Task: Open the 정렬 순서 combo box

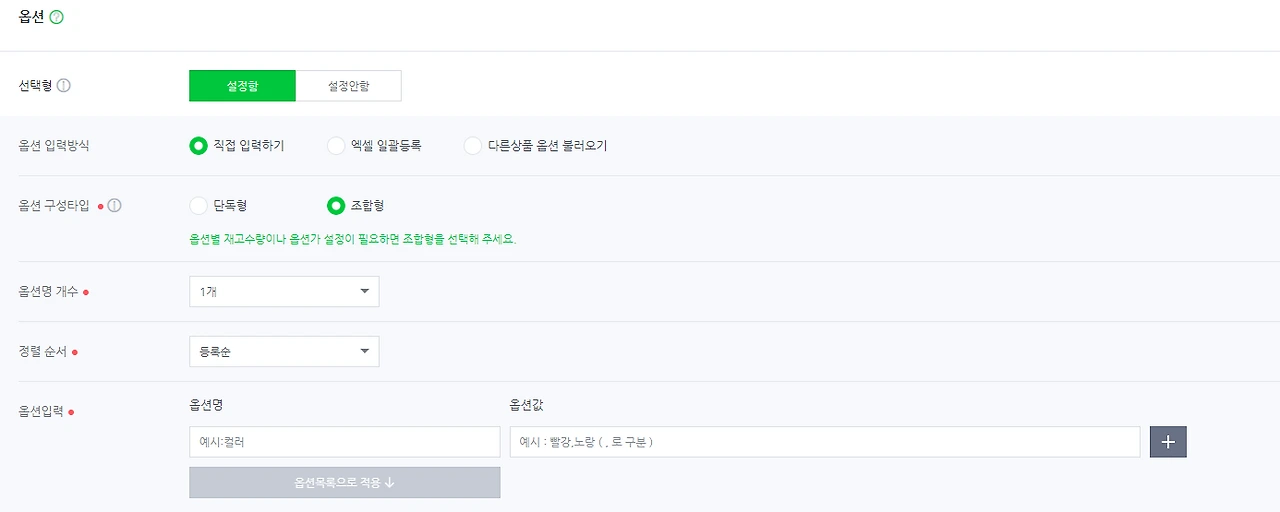Action: click(284, 351)
